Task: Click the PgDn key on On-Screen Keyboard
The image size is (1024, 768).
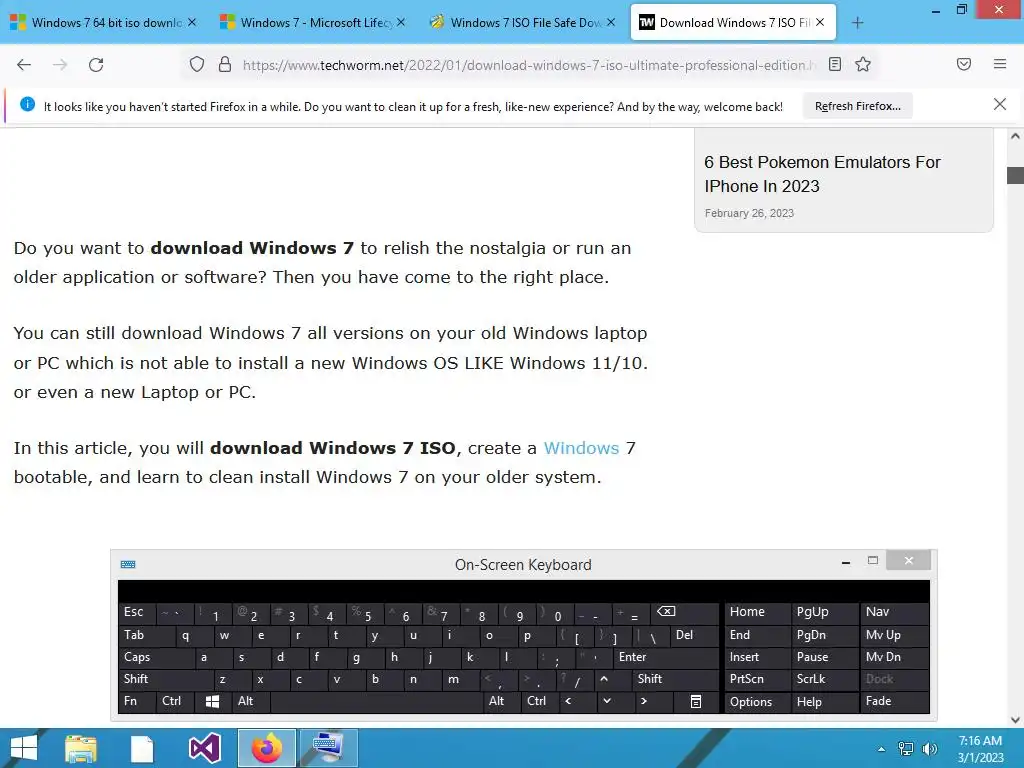Action: (x=824, y=635)
